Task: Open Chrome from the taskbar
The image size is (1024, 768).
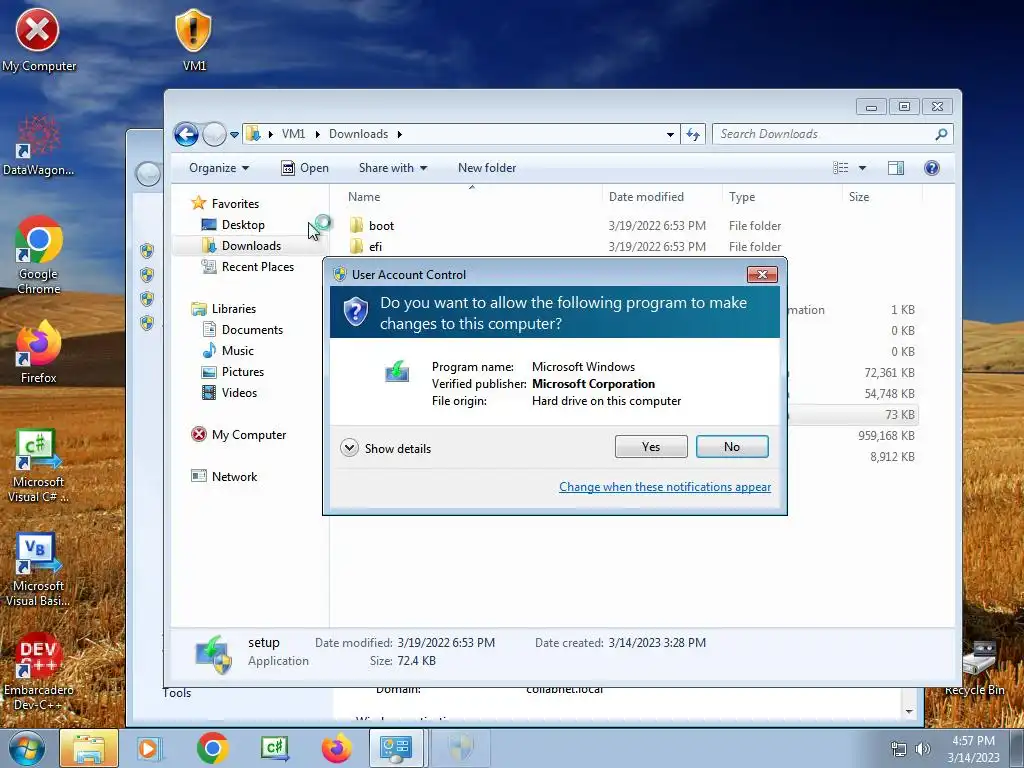Action: (x=212, y=748)
